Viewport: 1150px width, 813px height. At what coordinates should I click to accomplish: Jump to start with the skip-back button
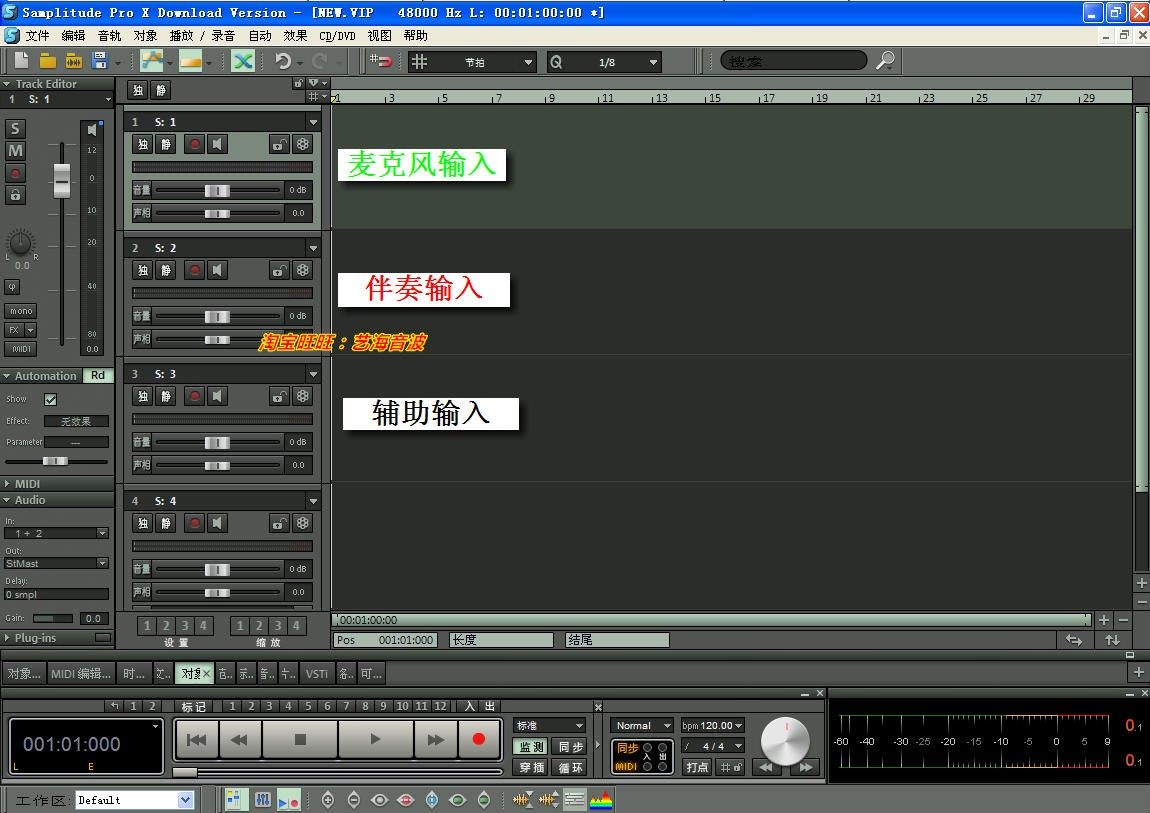(x=196, y=739)
